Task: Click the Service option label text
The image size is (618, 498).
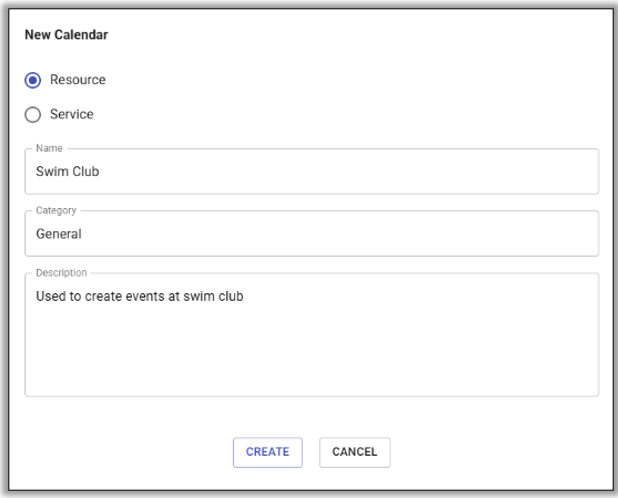Action: 71,115
